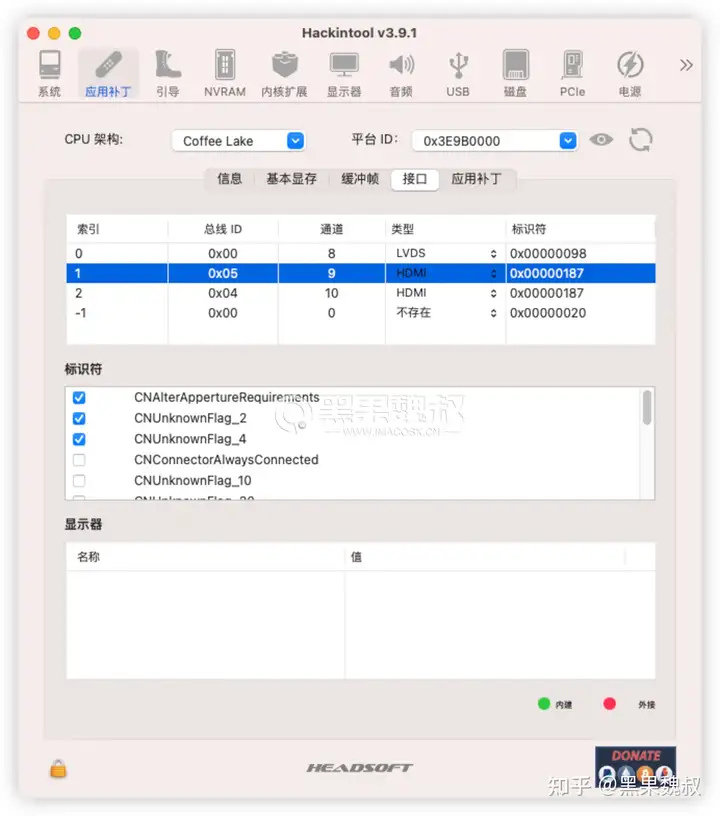
Task: Open the CPU 架构 Coffee Lake dropdown
Action: click(238, 141)
